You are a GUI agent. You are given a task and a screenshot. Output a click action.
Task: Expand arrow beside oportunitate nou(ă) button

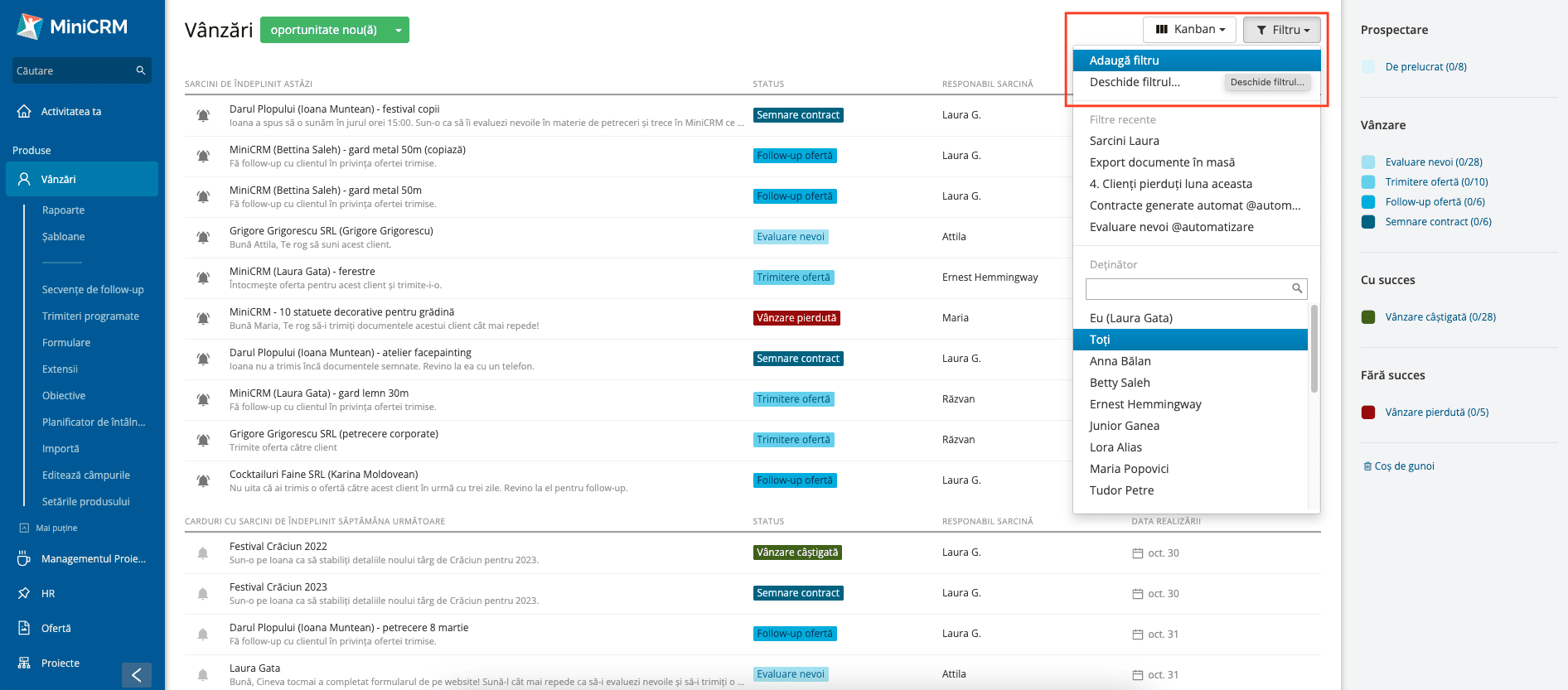tap(399, 30)
